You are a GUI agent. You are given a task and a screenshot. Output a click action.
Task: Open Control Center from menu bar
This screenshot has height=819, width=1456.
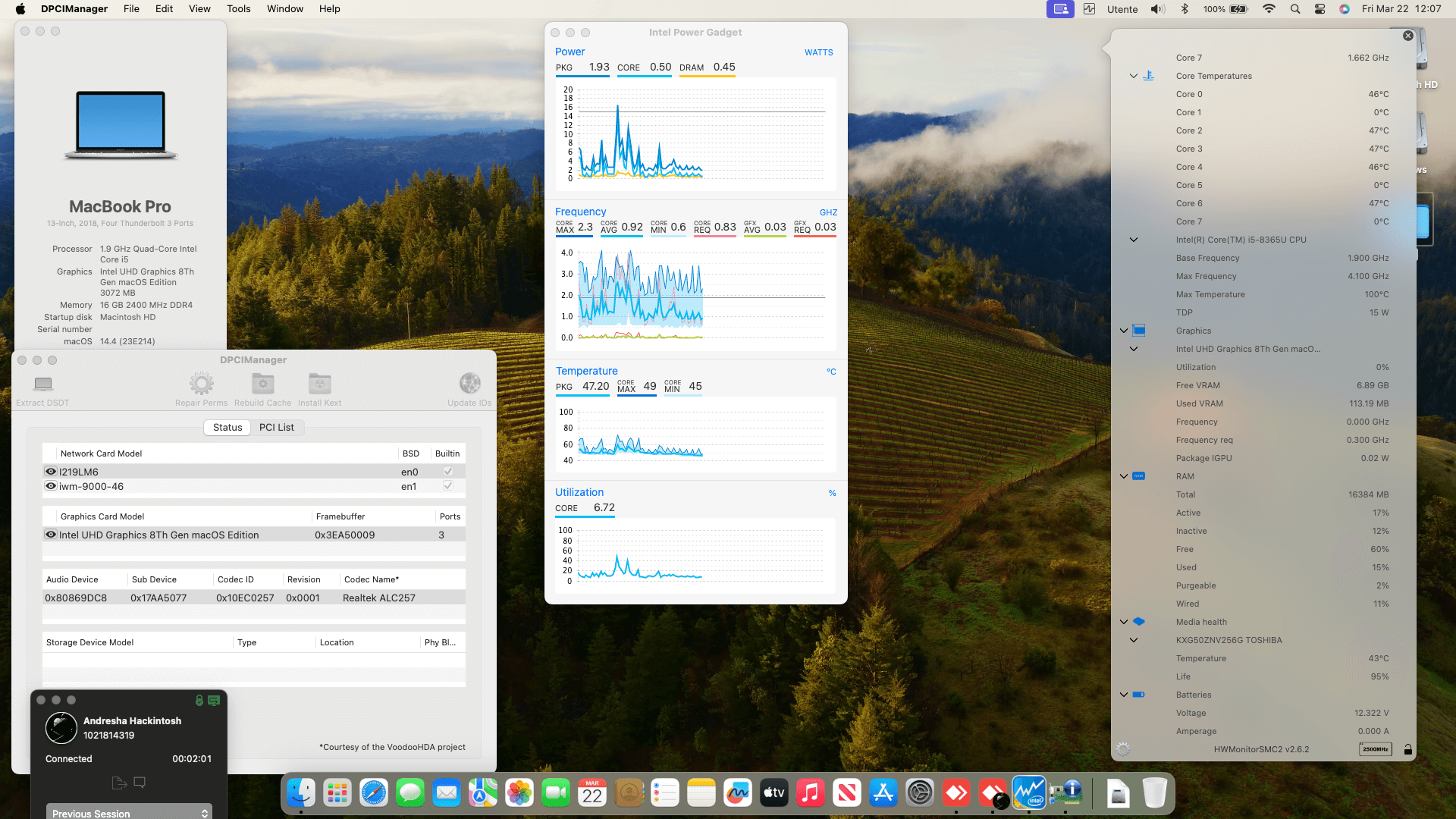(x=1320, y=9)
